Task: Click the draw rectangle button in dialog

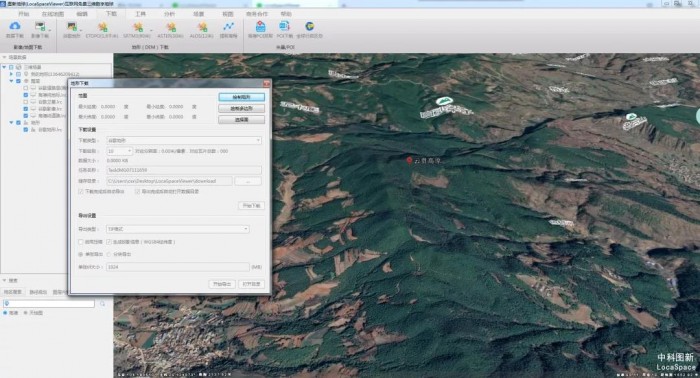Action: coord(242,97)
